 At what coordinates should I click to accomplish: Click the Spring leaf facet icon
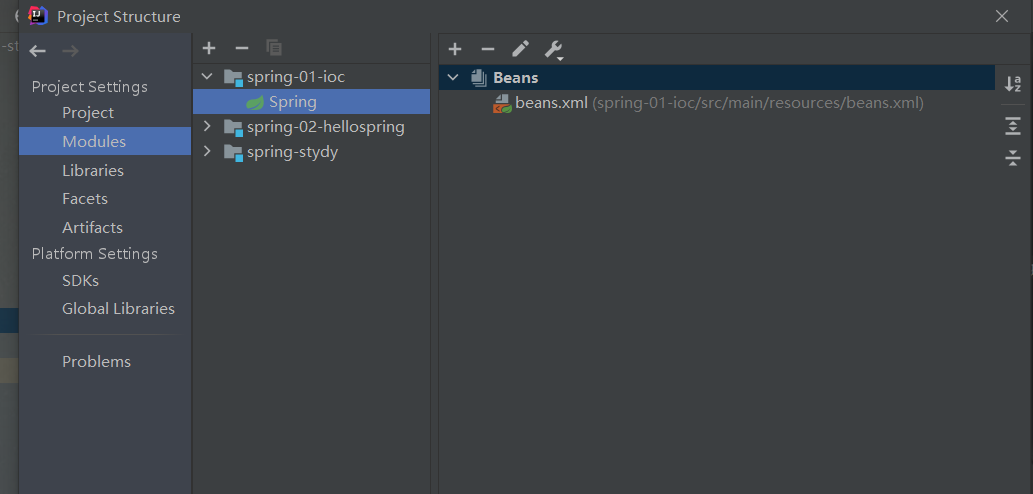coord(255,102)
